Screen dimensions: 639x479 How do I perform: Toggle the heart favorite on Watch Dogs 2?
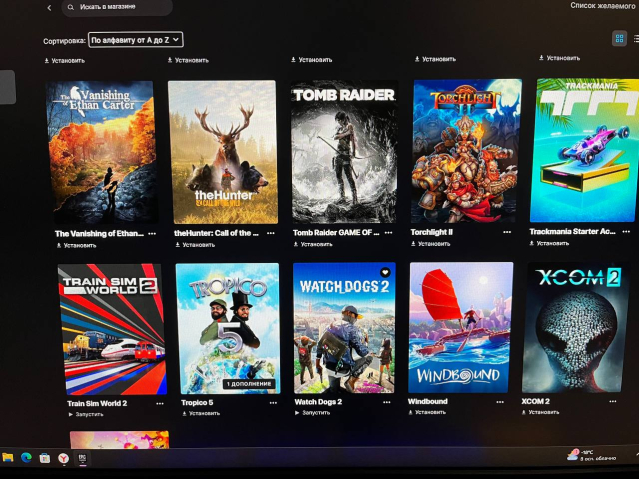point(385,272)
